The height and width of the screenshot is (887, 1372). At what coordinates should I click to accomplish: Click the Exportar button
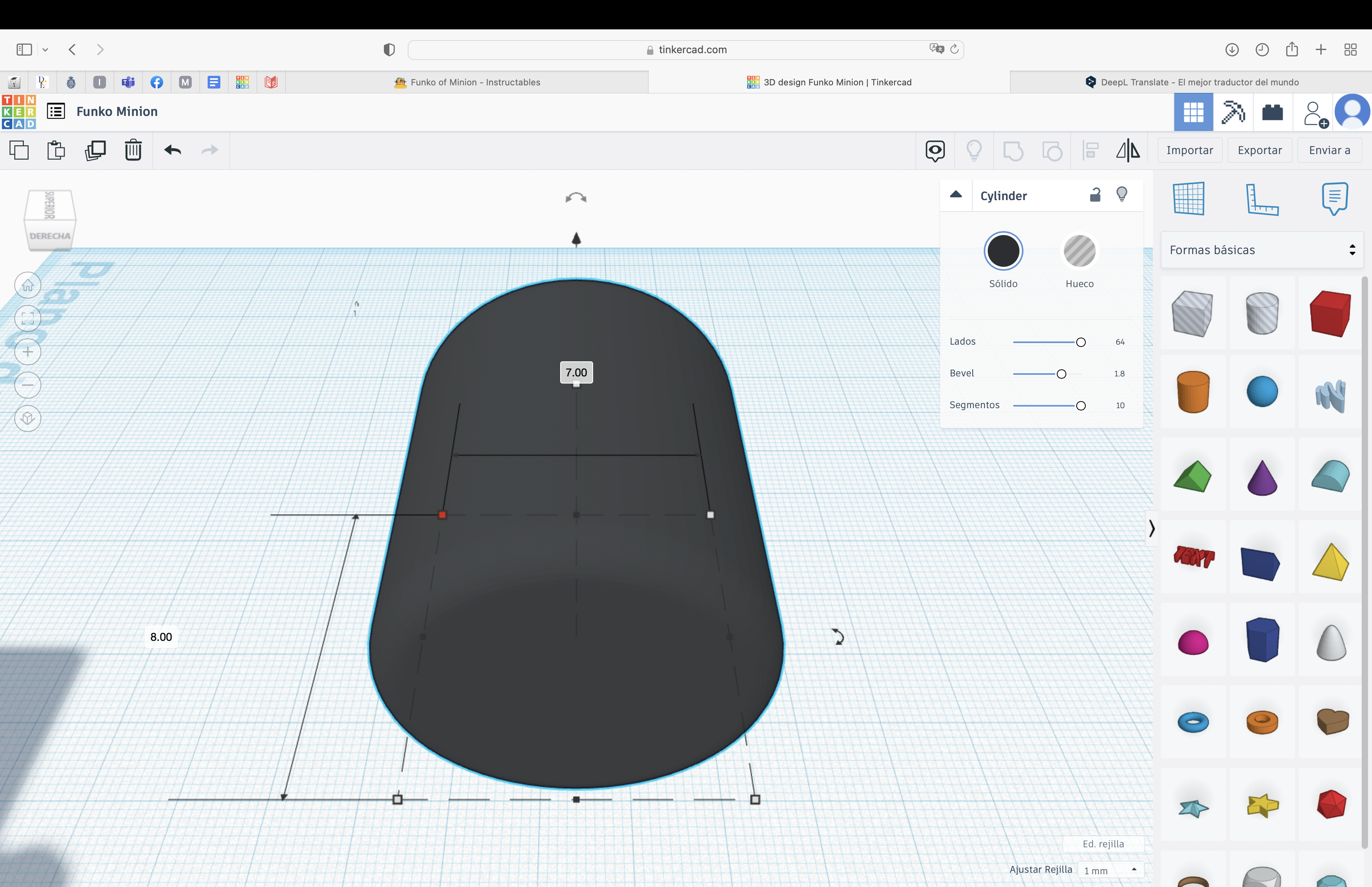1260,150
